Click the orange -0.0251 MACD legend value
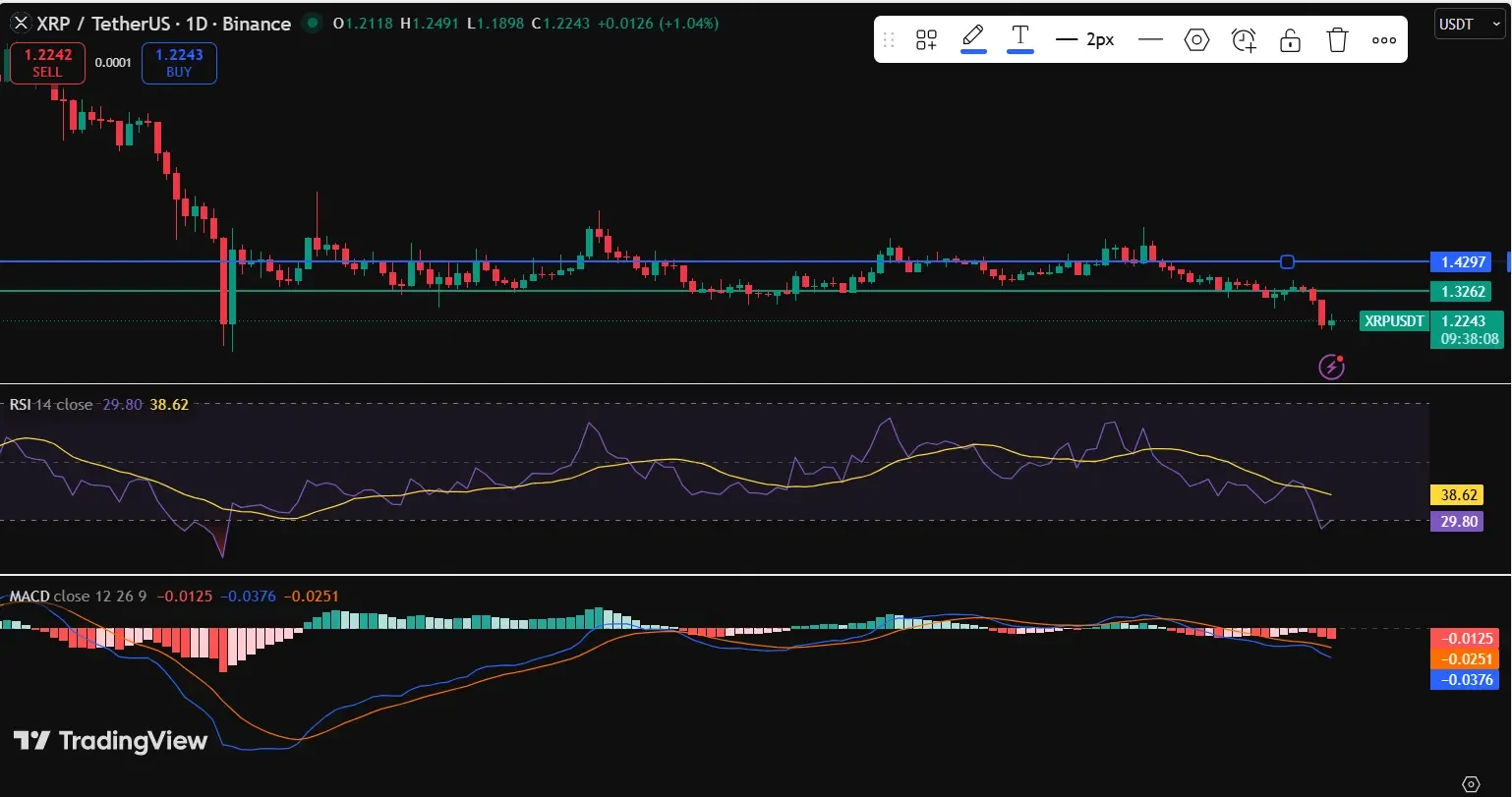 pyautogui.click(x=313, y=596)
